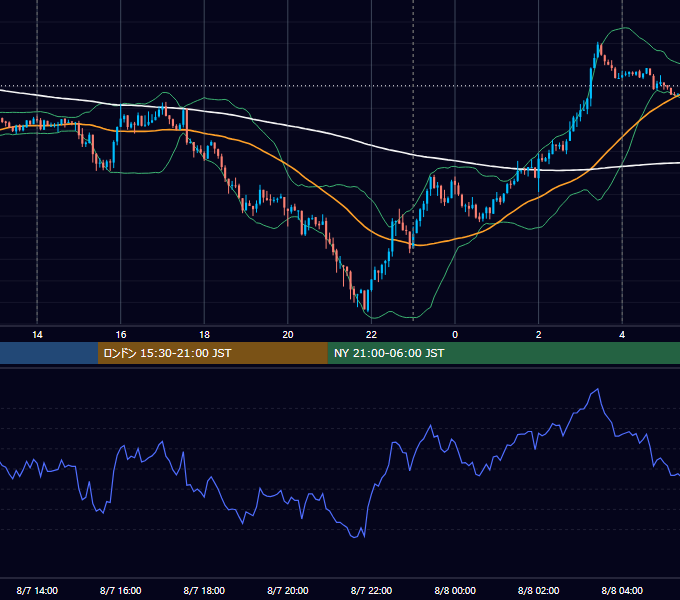Click the 8/7 20:00 label on the lower axis
Viewport: 680px width, 600px height.
pos(288,590)
